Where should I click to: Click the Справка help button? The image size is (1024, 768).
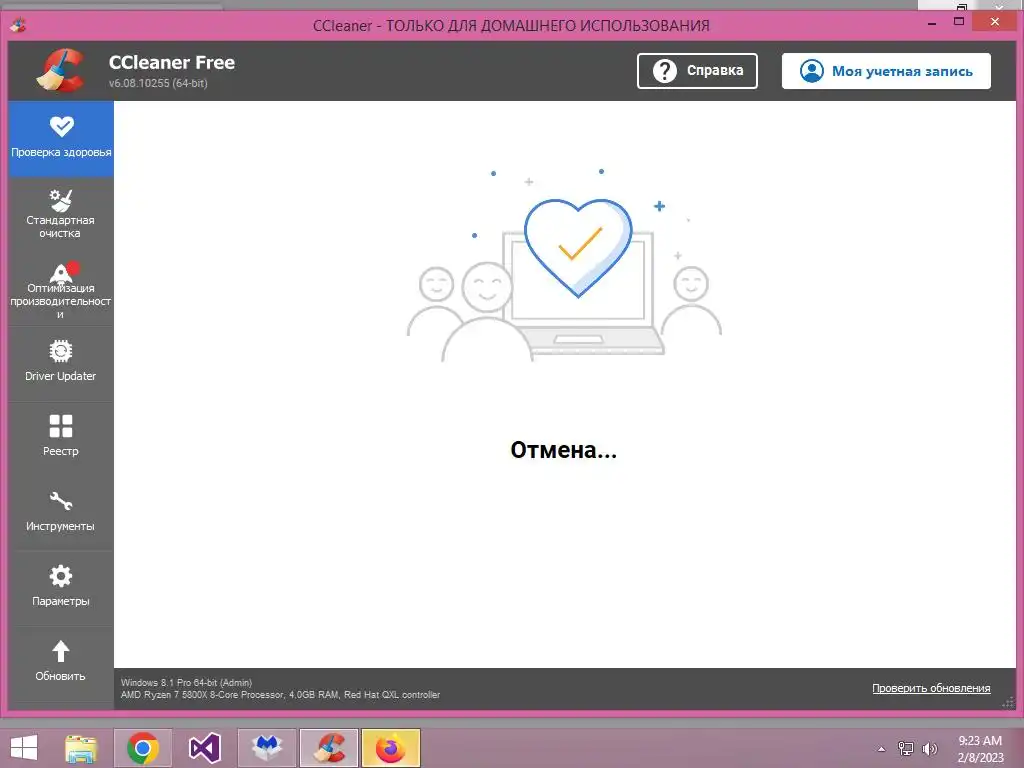coord(697,71)
